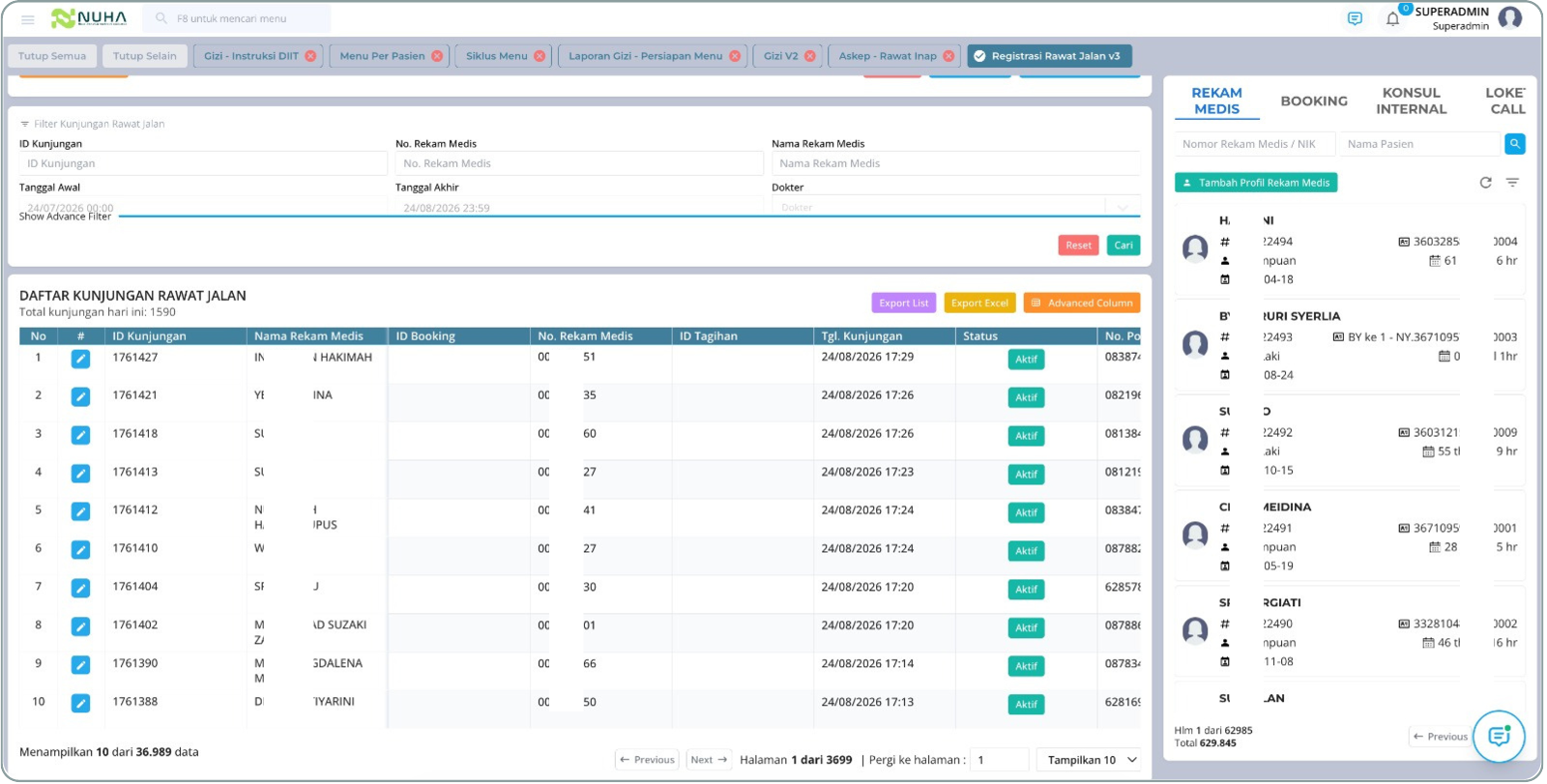Click the Pergi ke halaman page input
1547x784 pixels.
[1000, 760]
